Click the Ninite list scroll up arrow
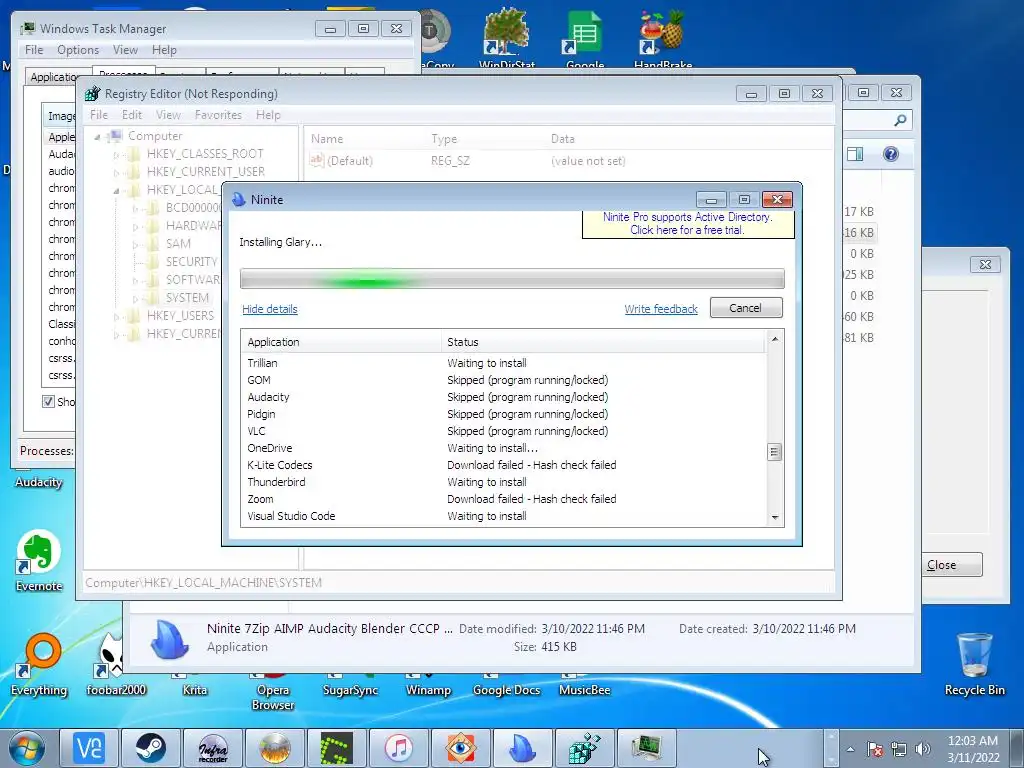This screenshot has width=1024, height=768. click(775, 338)
